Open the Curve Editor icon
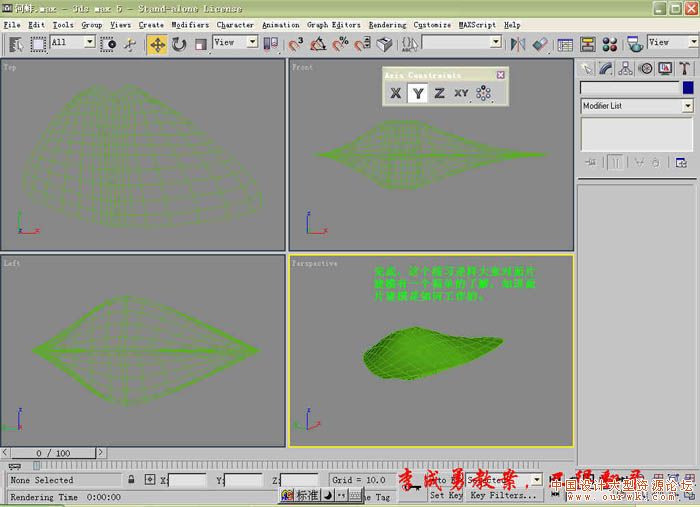 [565, 45]
